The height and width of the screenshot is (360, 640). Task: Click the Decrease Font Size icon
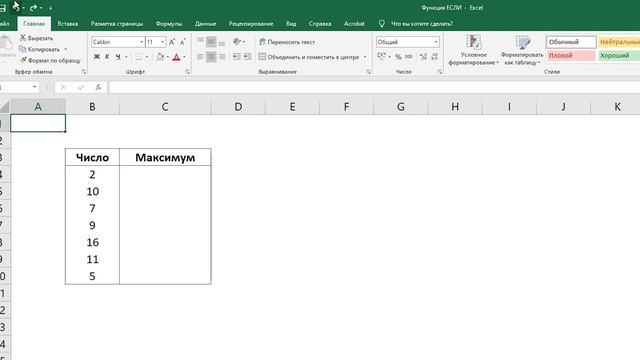tap(182, 42)
